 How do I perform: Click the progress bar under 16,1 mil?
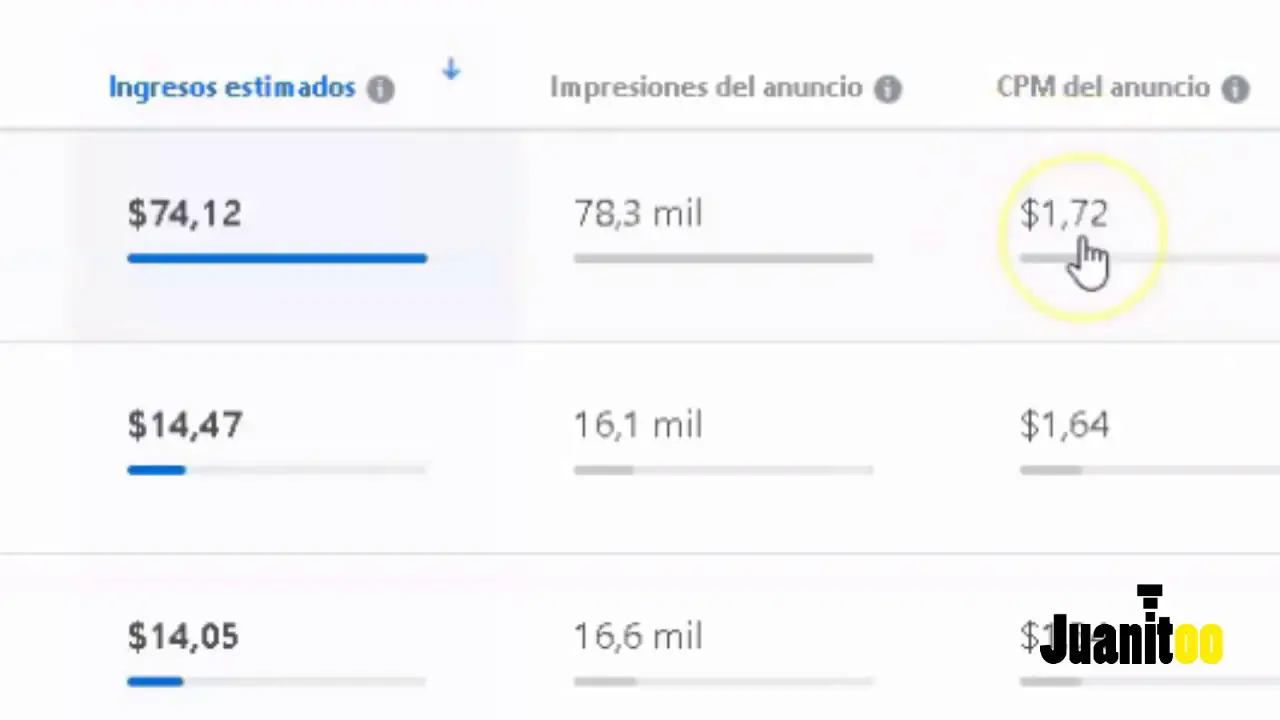723,470
